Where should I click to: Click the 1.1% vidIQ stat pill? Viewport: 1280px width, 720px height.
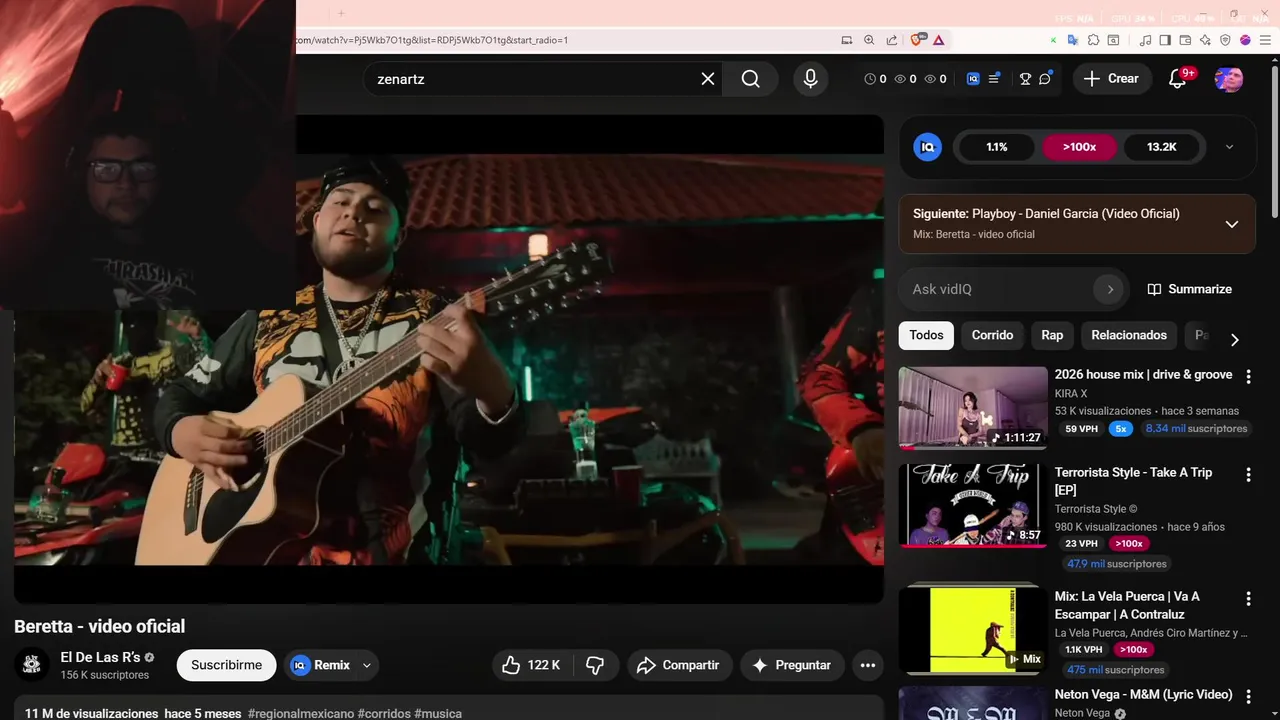tap(997, 147)
